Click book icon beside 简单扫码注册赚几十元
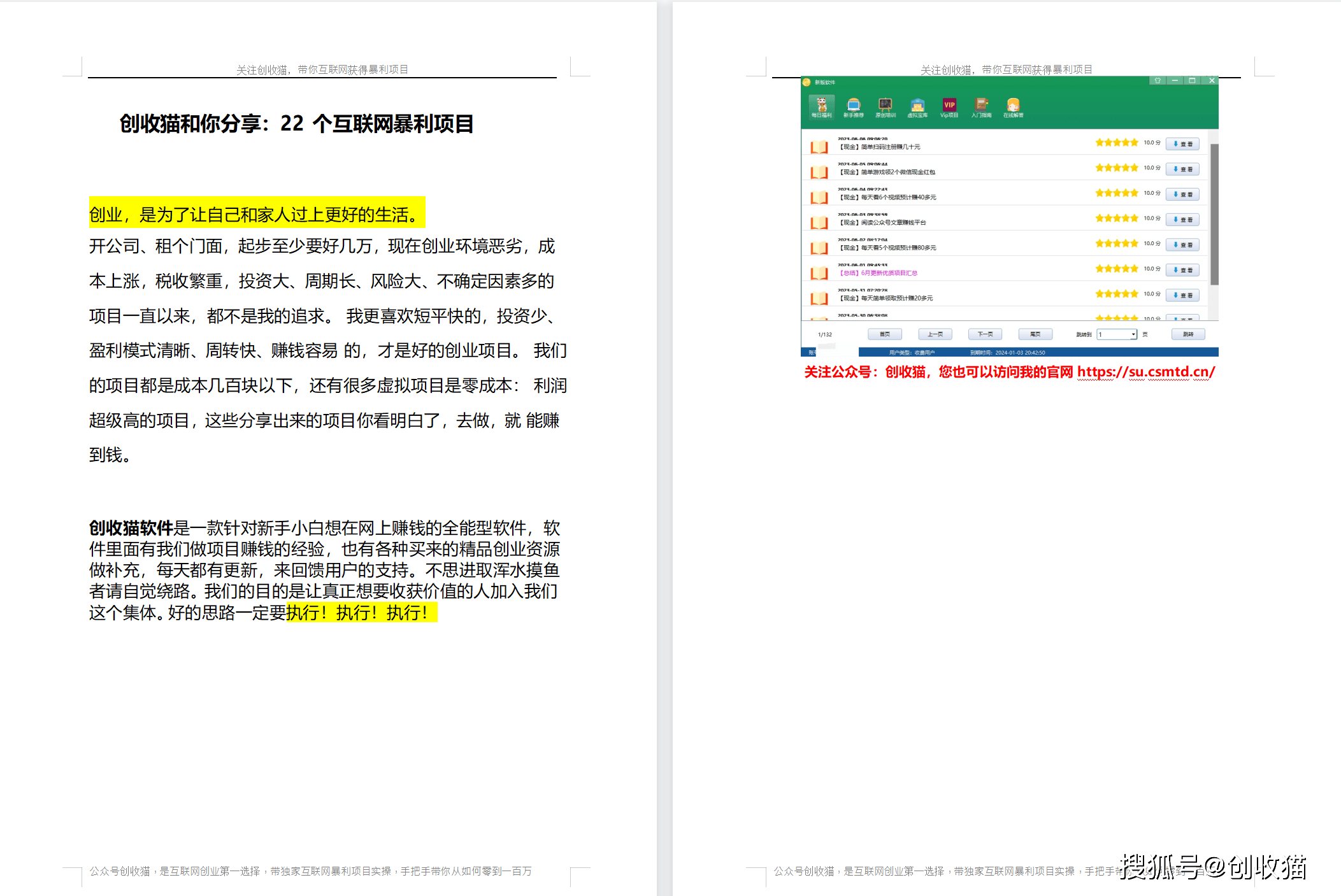 pyautogui.click(x=819, y=147)
